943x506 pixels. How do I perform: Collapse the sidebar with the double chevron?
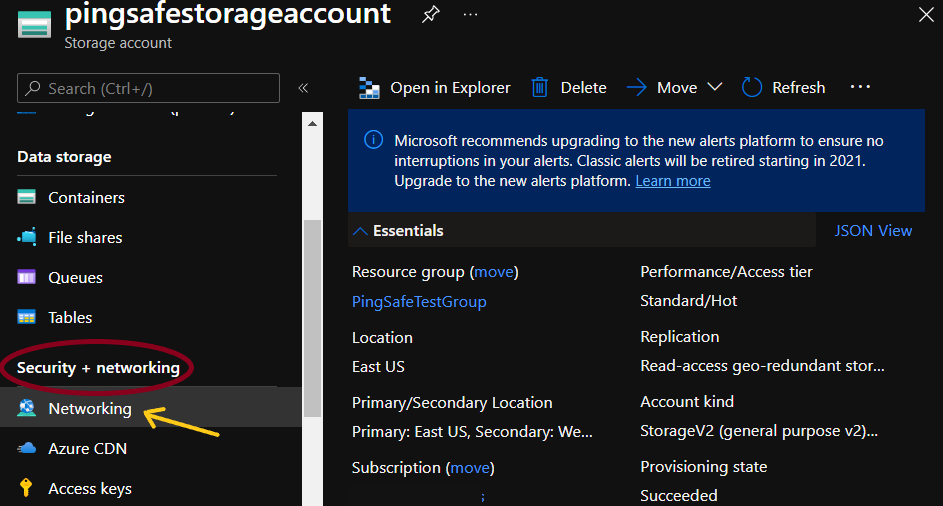click(x=303, y=88)
